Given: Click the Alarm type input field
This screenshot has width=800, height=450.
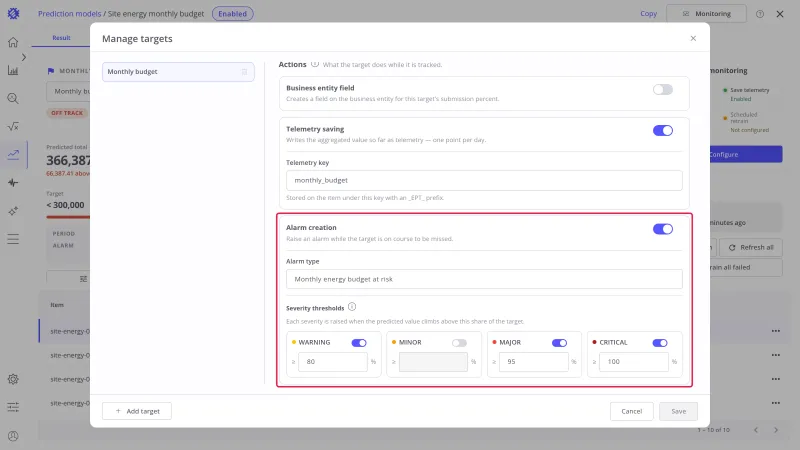Looking at the screenshot, I should [x=484, y=279].
